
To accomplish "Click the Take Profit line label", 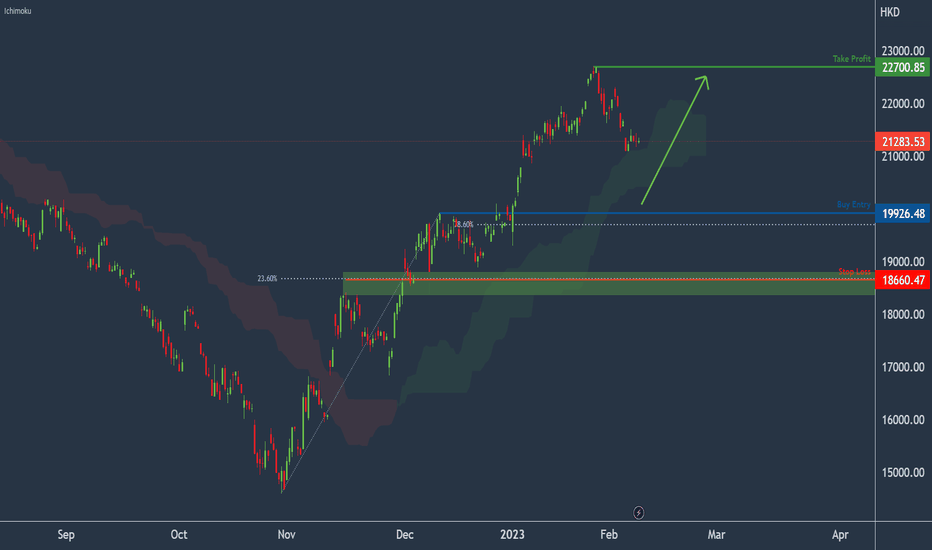I will 851,58.
